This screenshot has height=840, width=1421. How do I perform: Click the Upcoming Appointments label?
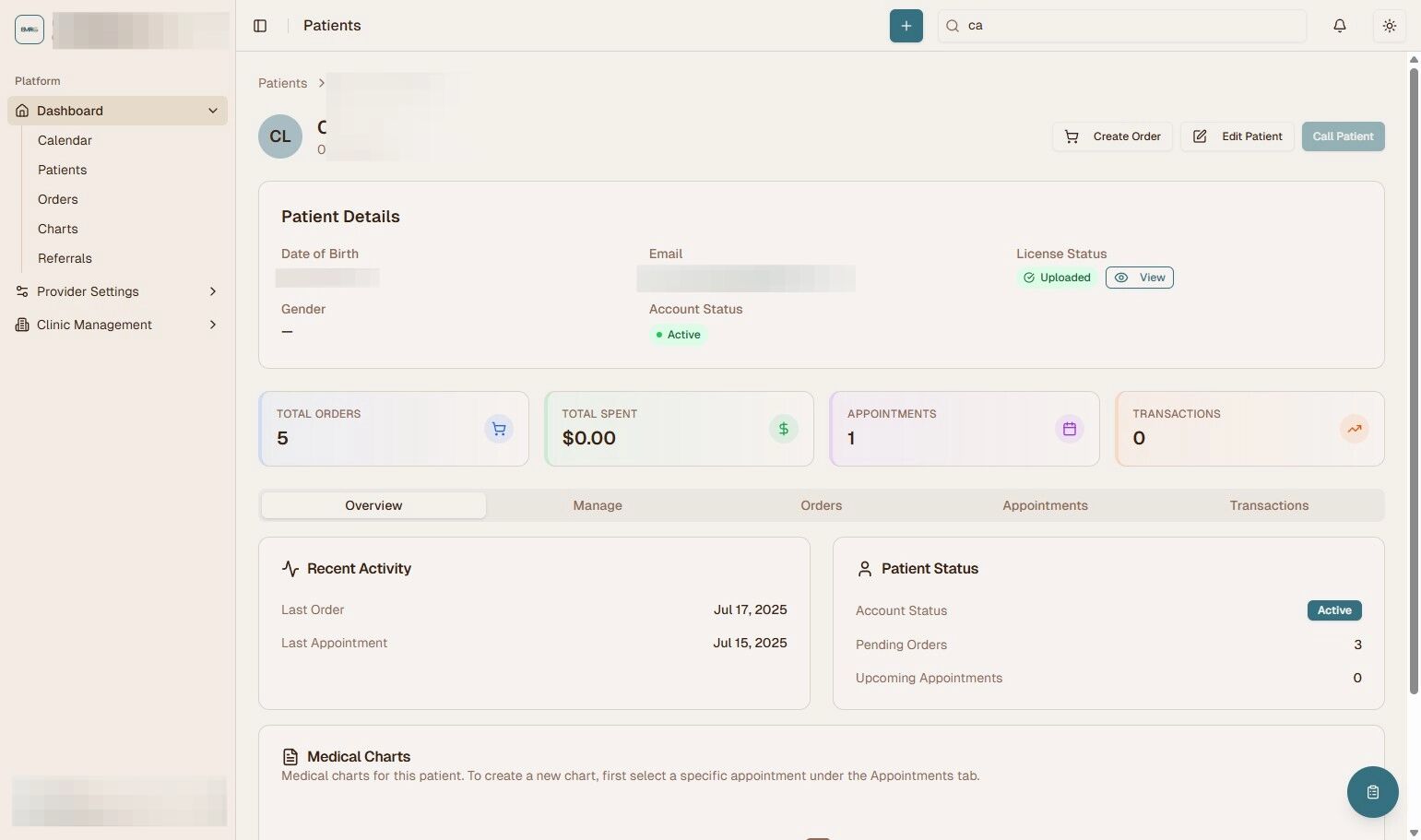tap(929, 678)
